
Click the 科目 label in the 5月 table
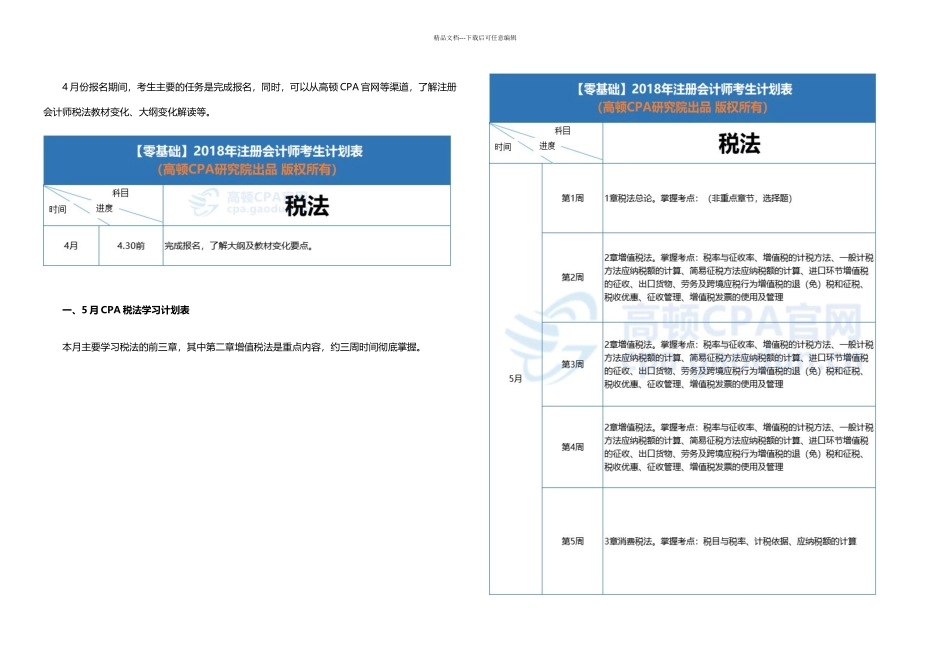coord(562,131)
